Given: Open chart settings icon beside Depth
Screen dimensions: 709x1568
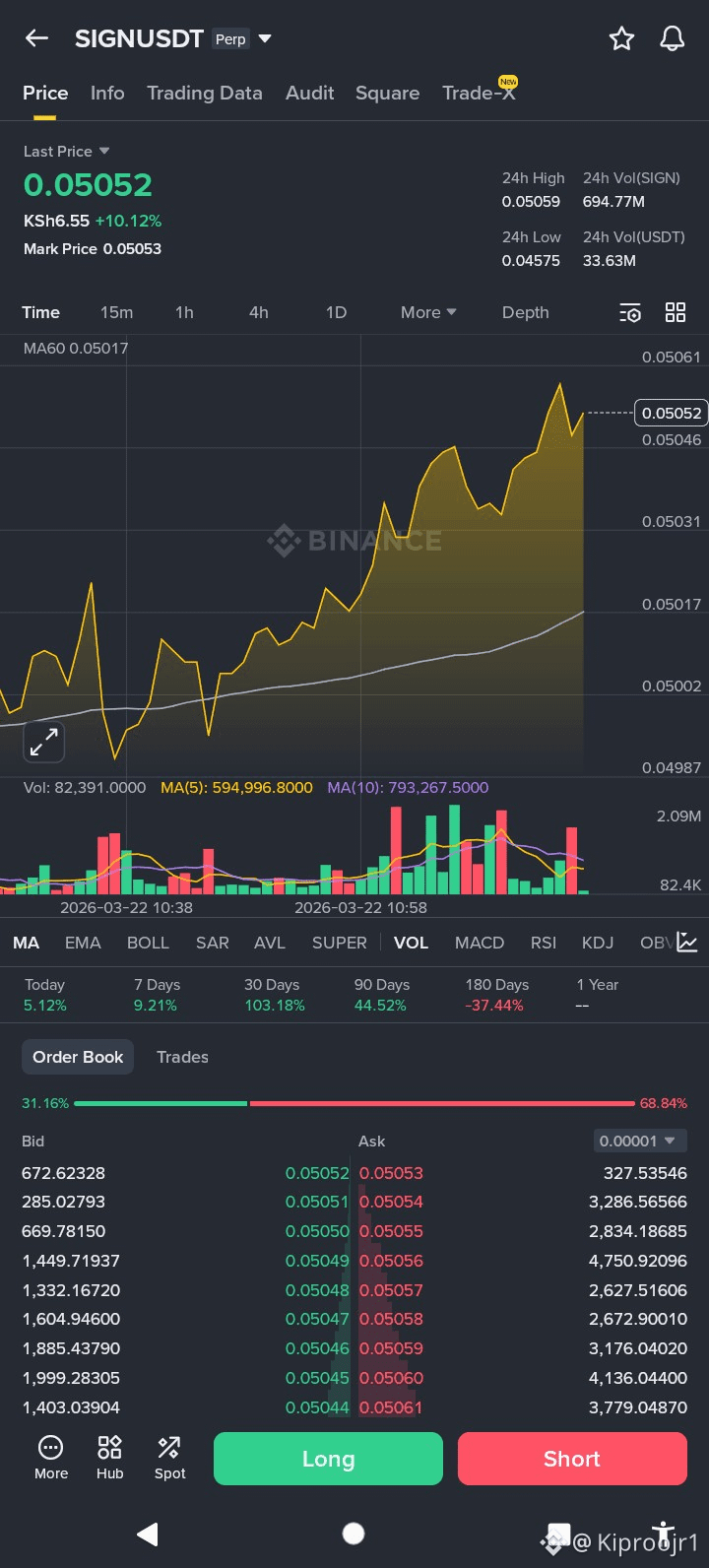Looking at the screenshot, I should coord(630,313).
